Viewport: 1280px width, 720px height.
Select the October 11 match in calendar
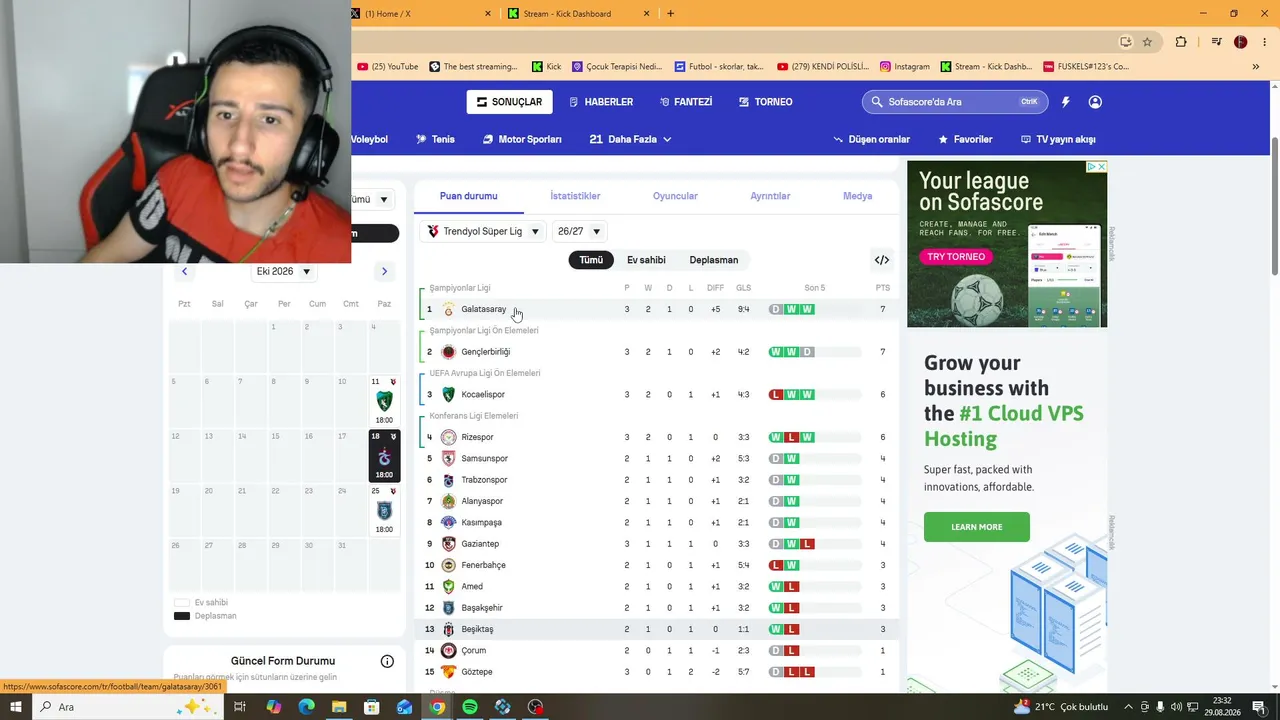point(384,402)
